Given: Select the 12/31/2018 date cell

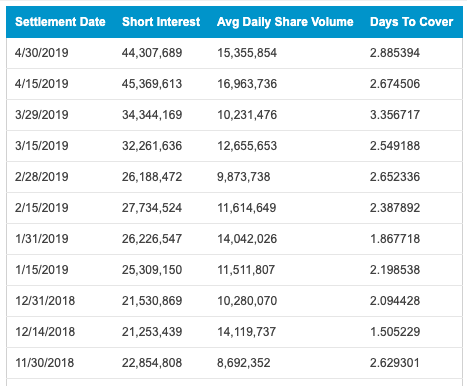Looking at the screenshot, I should point(45,301).
